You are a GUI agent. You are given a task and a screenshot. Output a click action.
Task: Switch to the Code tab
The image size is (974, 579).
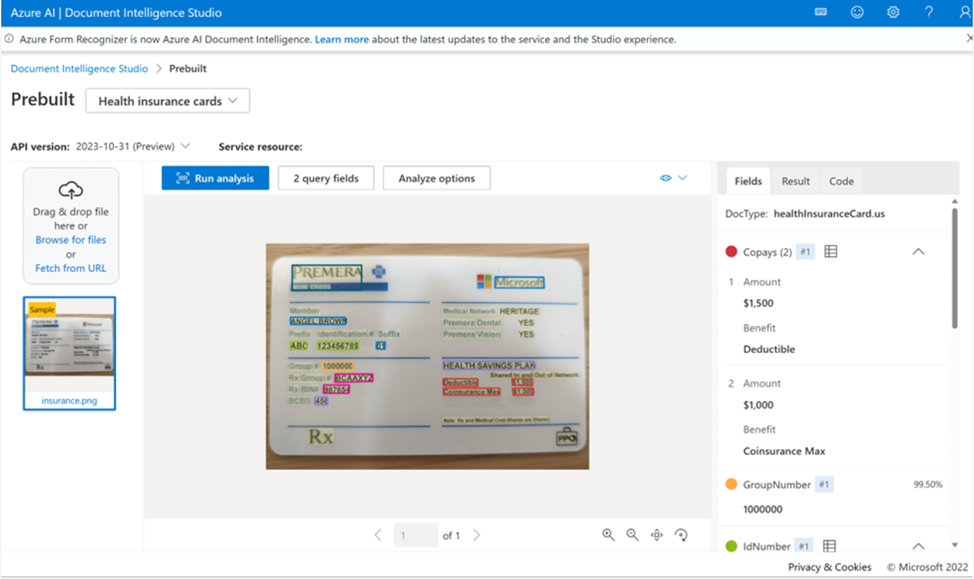pyautogui.click(x=841, y=181)
